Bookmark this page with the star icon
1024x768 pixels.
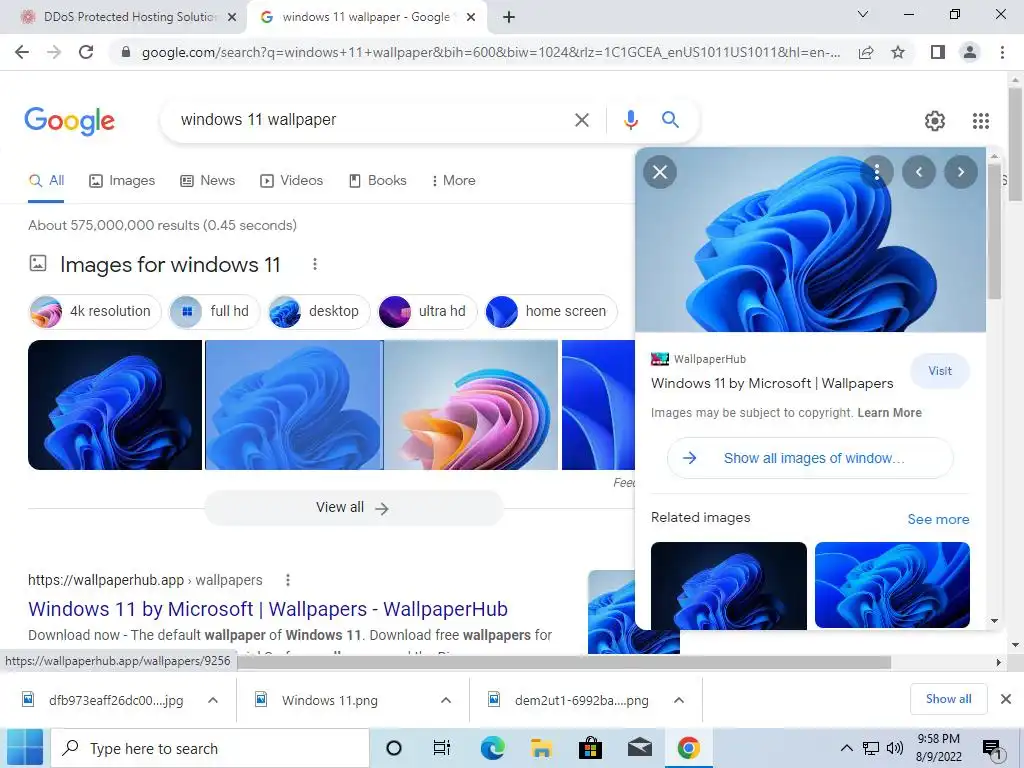898,52
